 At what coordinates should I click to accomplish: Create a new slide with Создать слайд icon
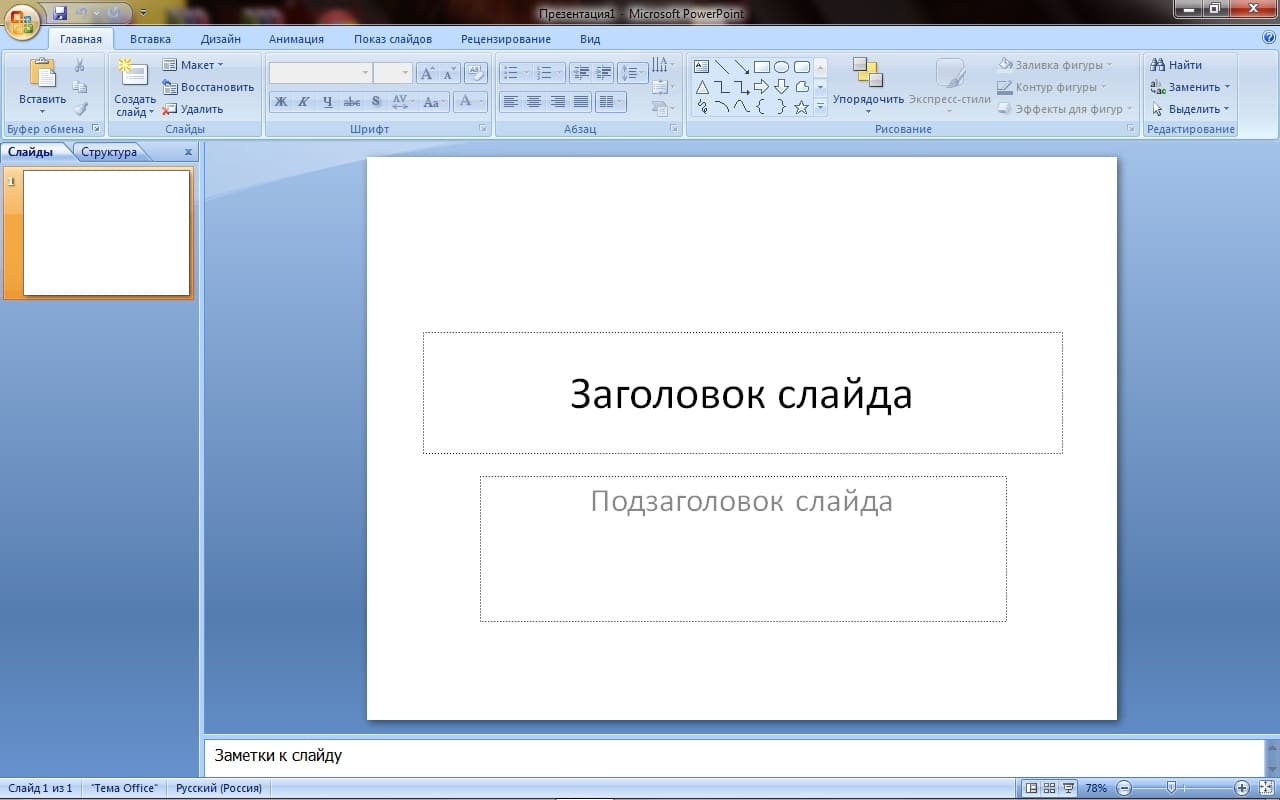click(x=133, y=73)
